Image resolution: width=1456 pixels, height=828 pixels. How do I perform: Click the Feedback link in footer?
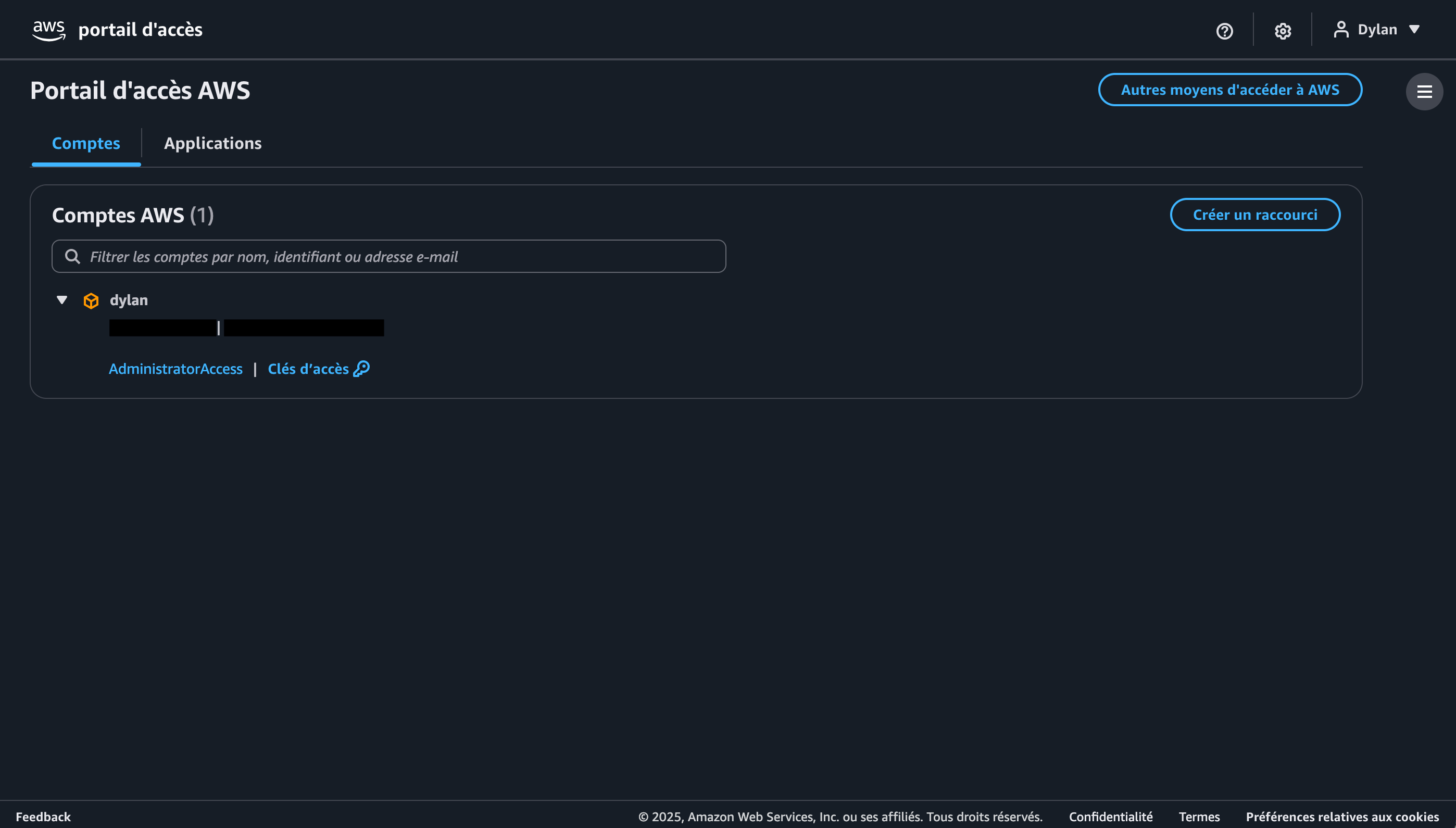43,817
